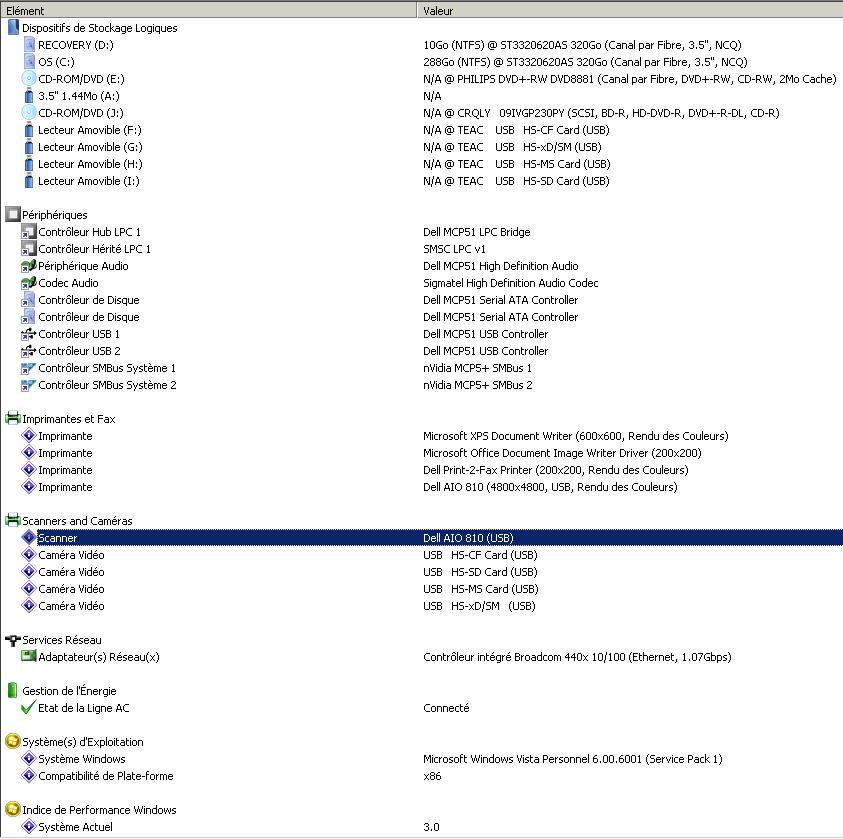Viewport: 843px width, 839px height.
Task: Select the Contrôleur Hérité LPC 1 row
Action: point(422,249)
